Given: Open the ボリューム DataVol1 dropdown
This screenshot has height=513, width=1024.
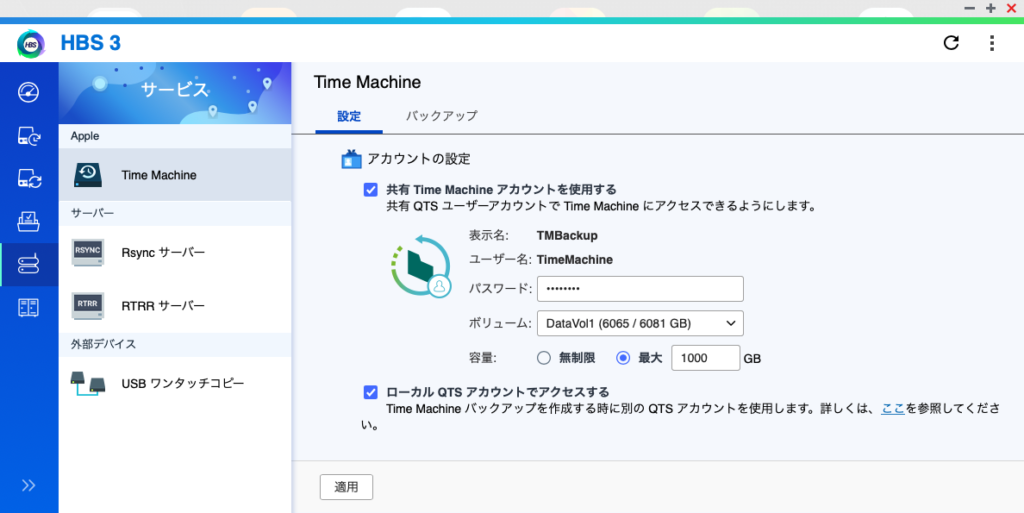Looking at the screenshot, I should click(x=640, y=323).
